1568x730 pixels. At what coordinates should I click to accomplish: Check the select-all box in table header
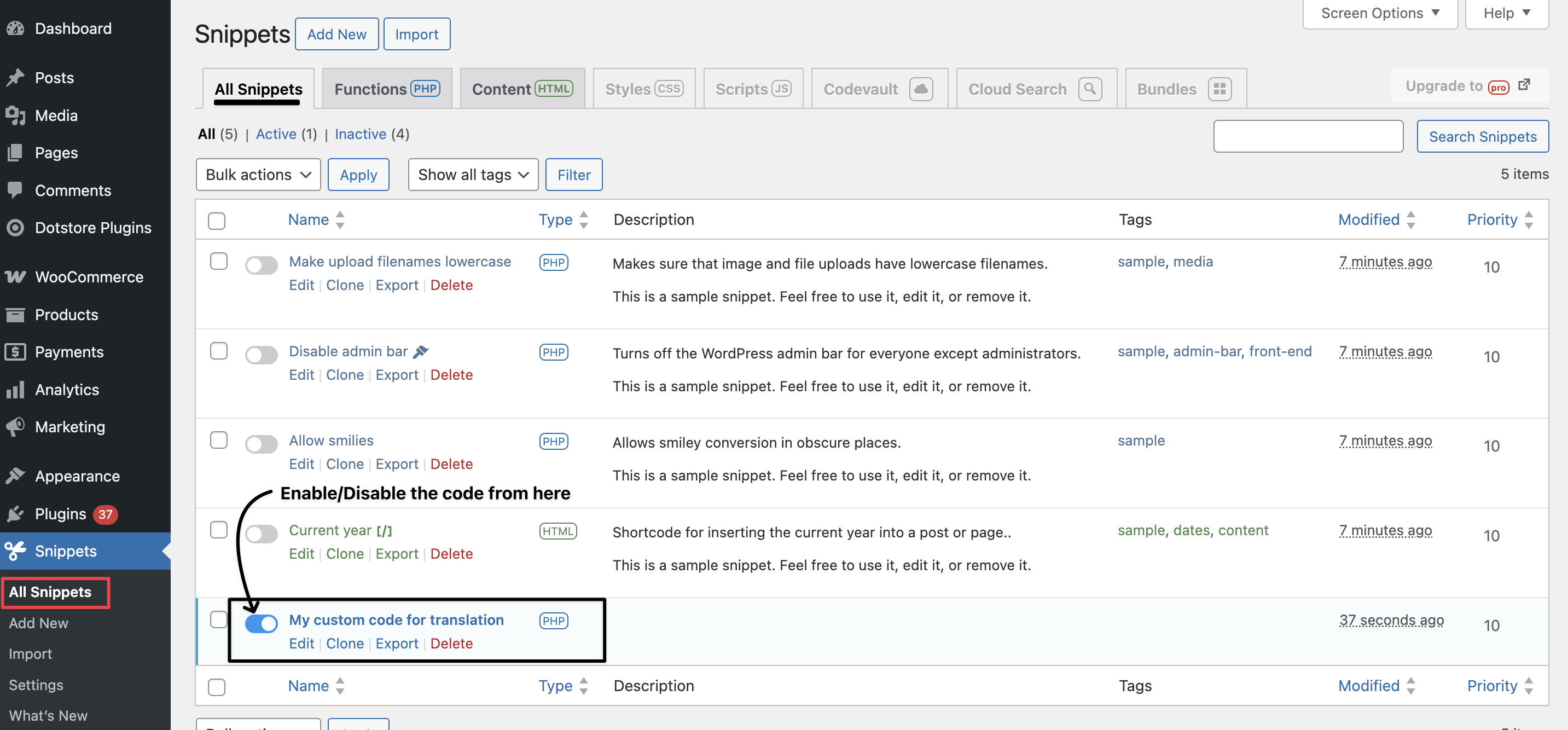tap(217, 221)
